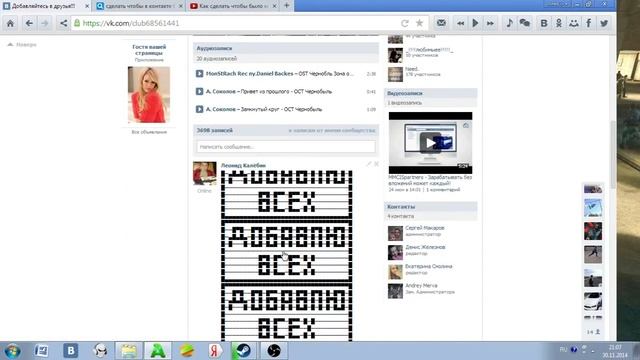Reload the page with the refresh icon

pos(404,23)
